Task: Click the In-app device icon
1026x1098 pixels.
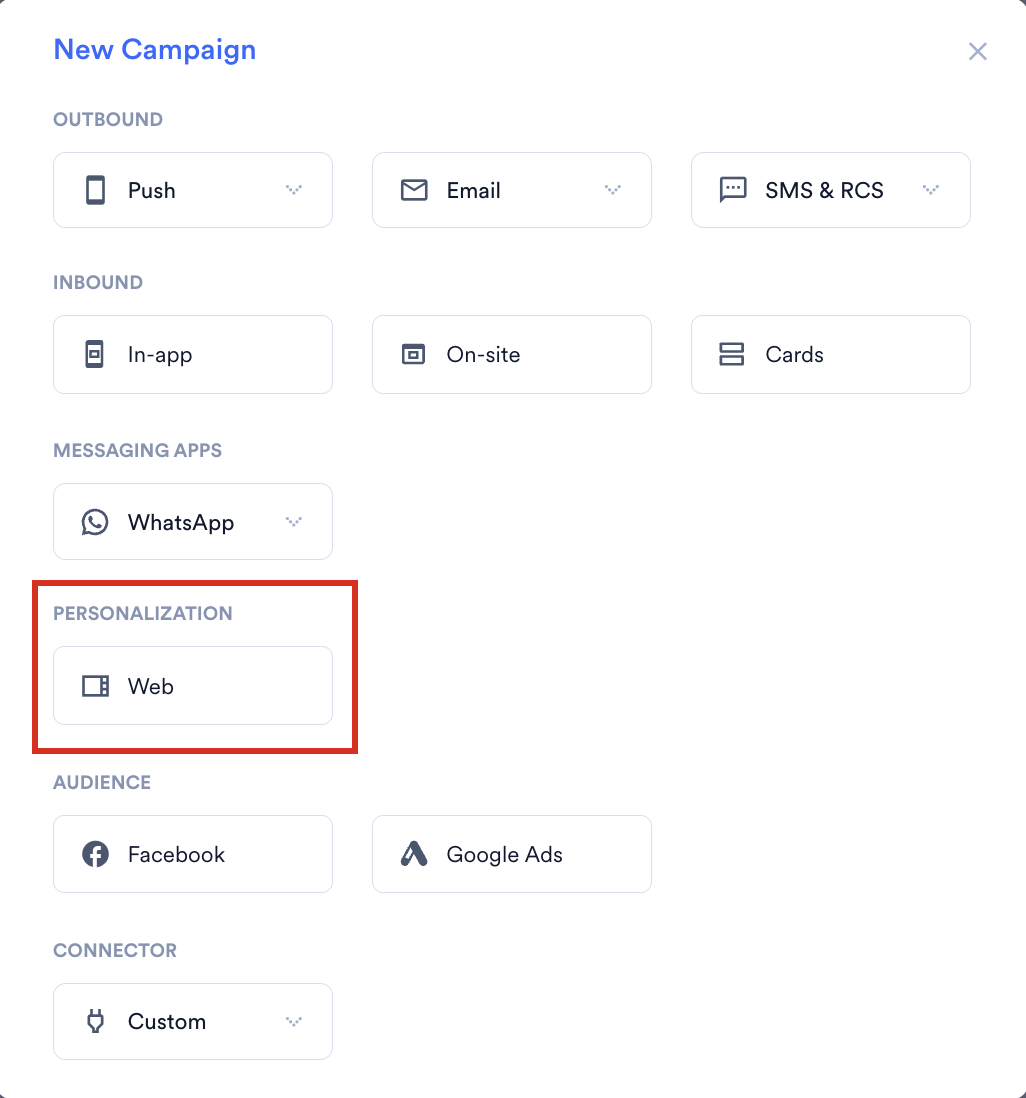Action: [95, 354]
